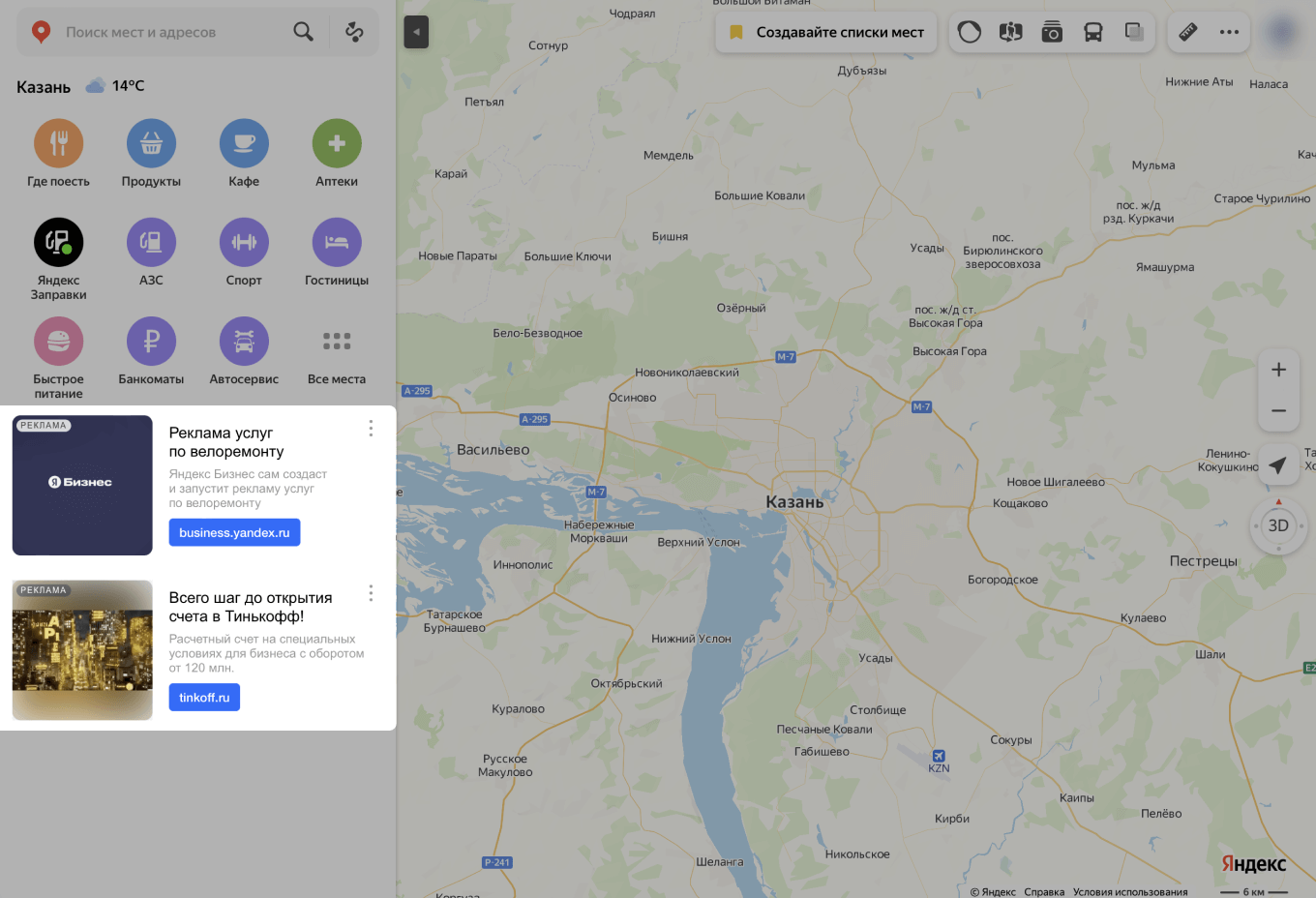Image resolution: width=1316 pixels, height=898 pixels.
Task: Select the Новое Шигалеево map label
Action: (1056, 482)
